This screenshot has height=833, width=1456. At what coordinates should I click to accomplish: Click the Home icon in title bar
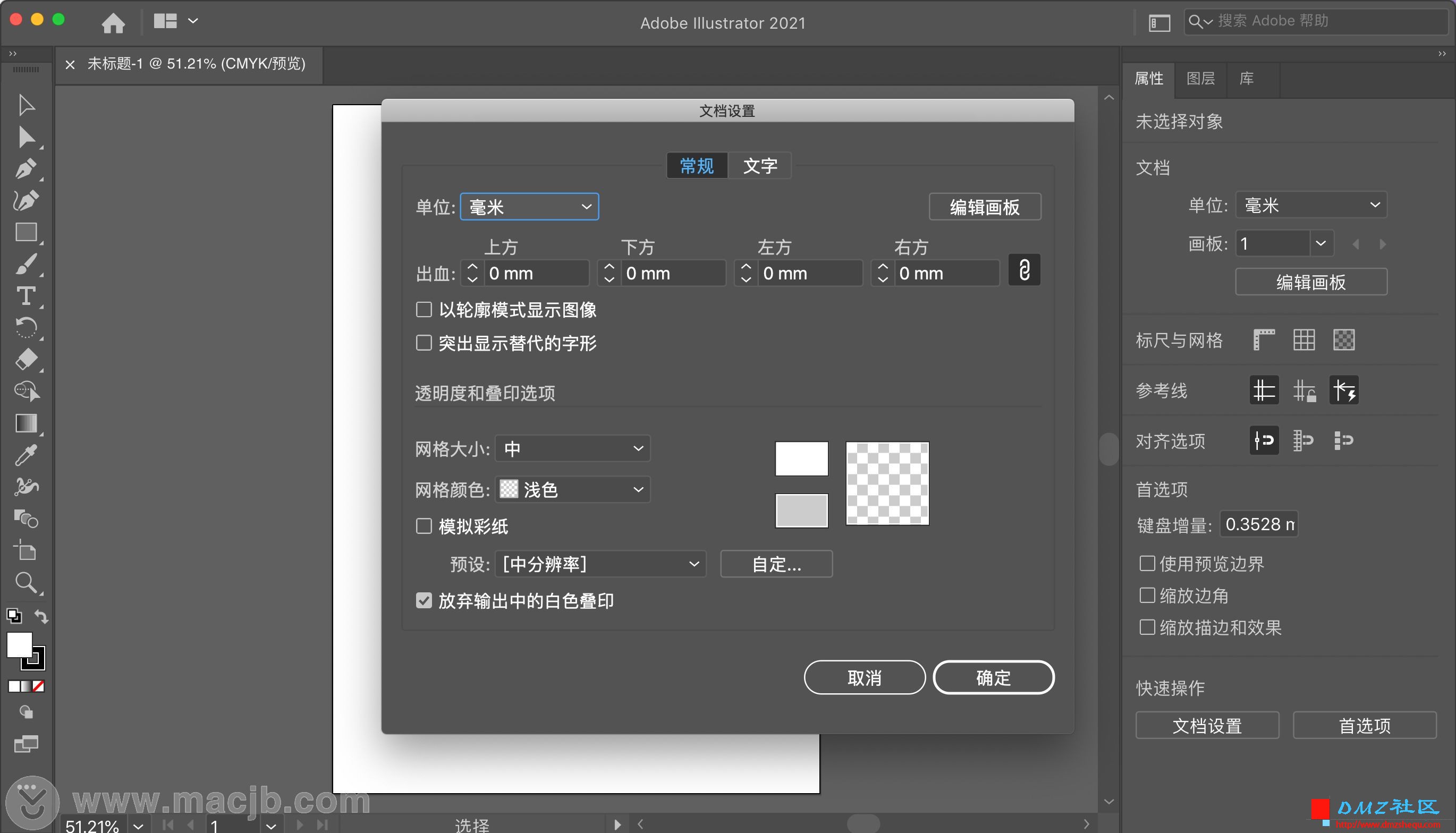(x=113, y=23)
